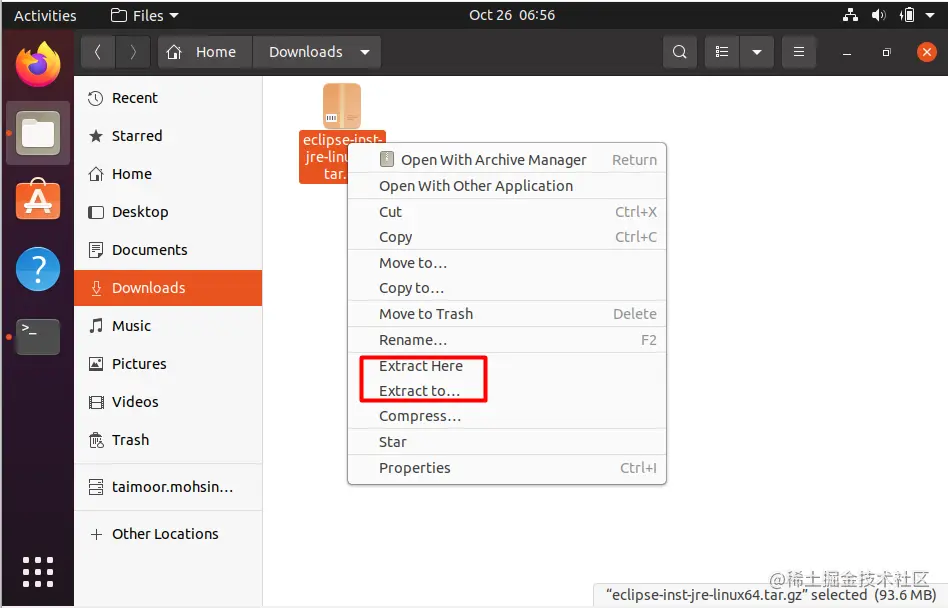Open the Files app menu in top bar
This screenshot has width=948, height=608.
tap(145, 15)
